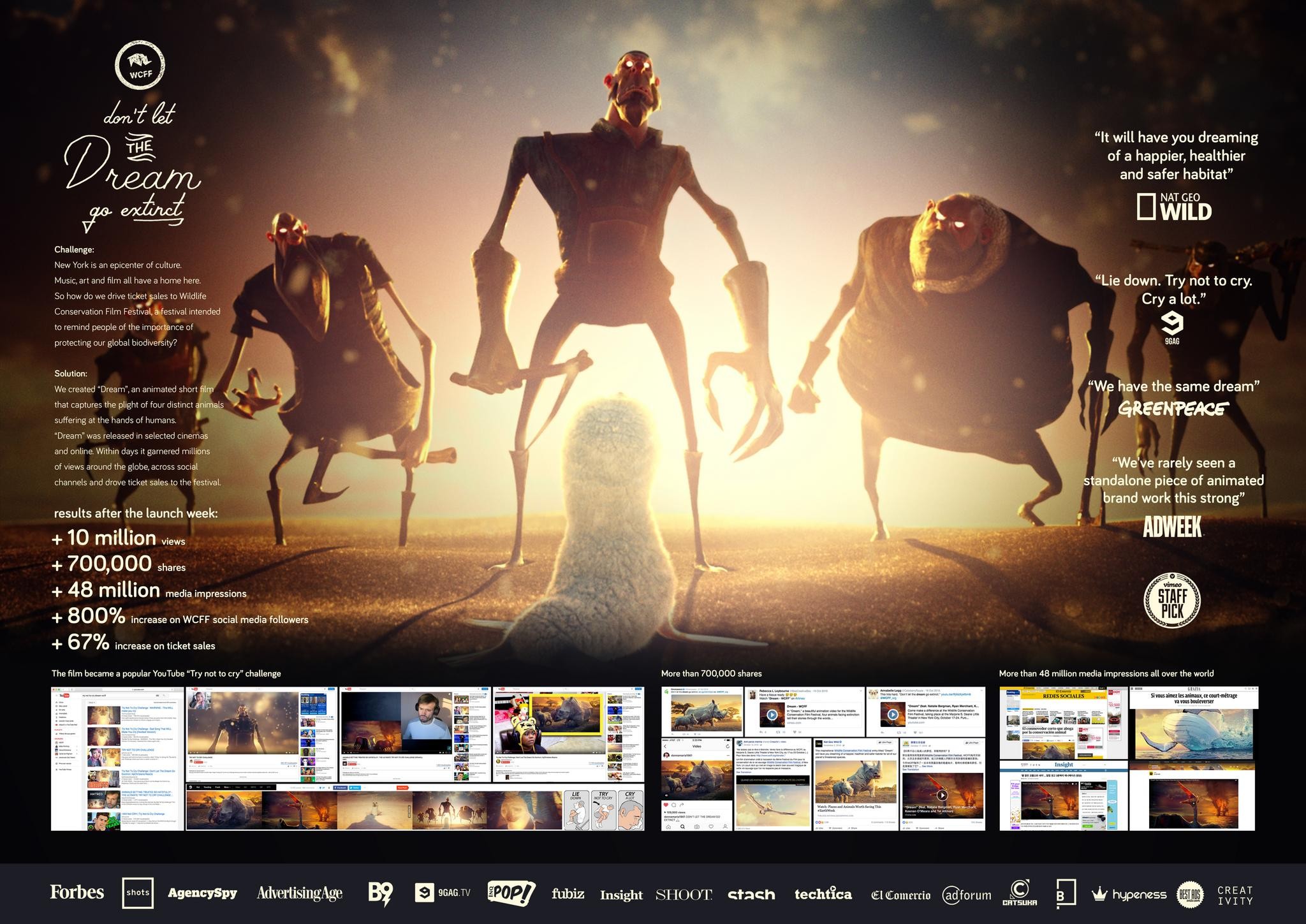Click the "+ 800%" social followers stat
Image resolution: width=1306 pixels, height=924 pixels.
click(x=180, y=616)
